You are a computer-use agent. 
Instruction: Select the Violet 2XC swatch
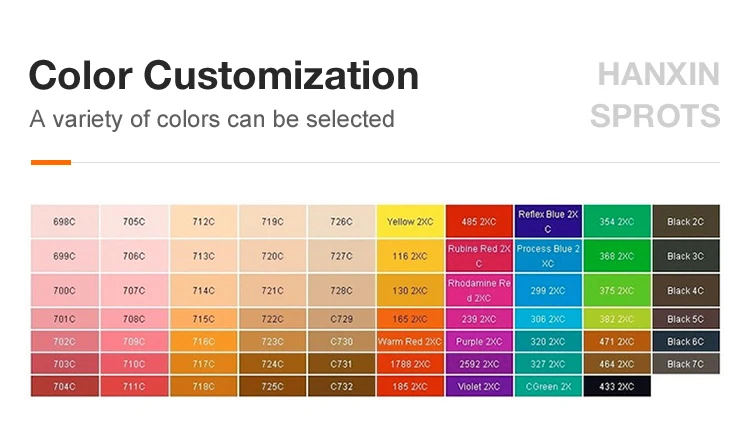[479, 386]
